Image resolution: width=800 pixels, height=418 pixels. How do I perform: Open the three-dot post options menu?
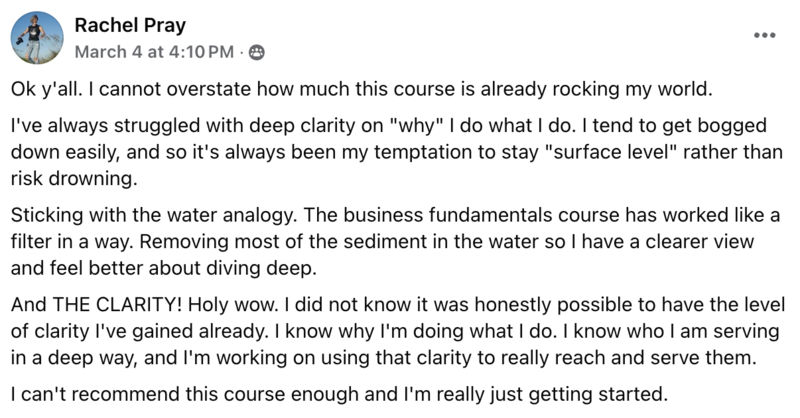click(x=764, y=35)
